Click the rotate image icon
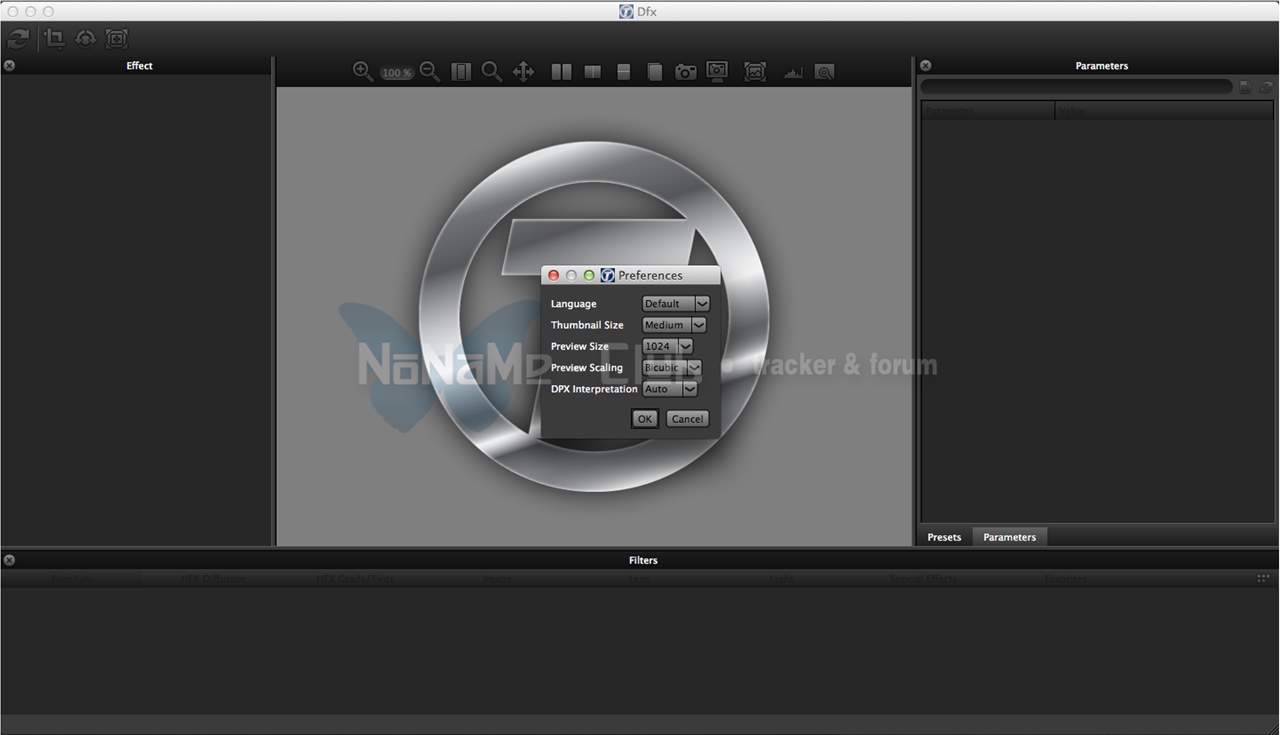1280x735 pixels. click(86, 39)
